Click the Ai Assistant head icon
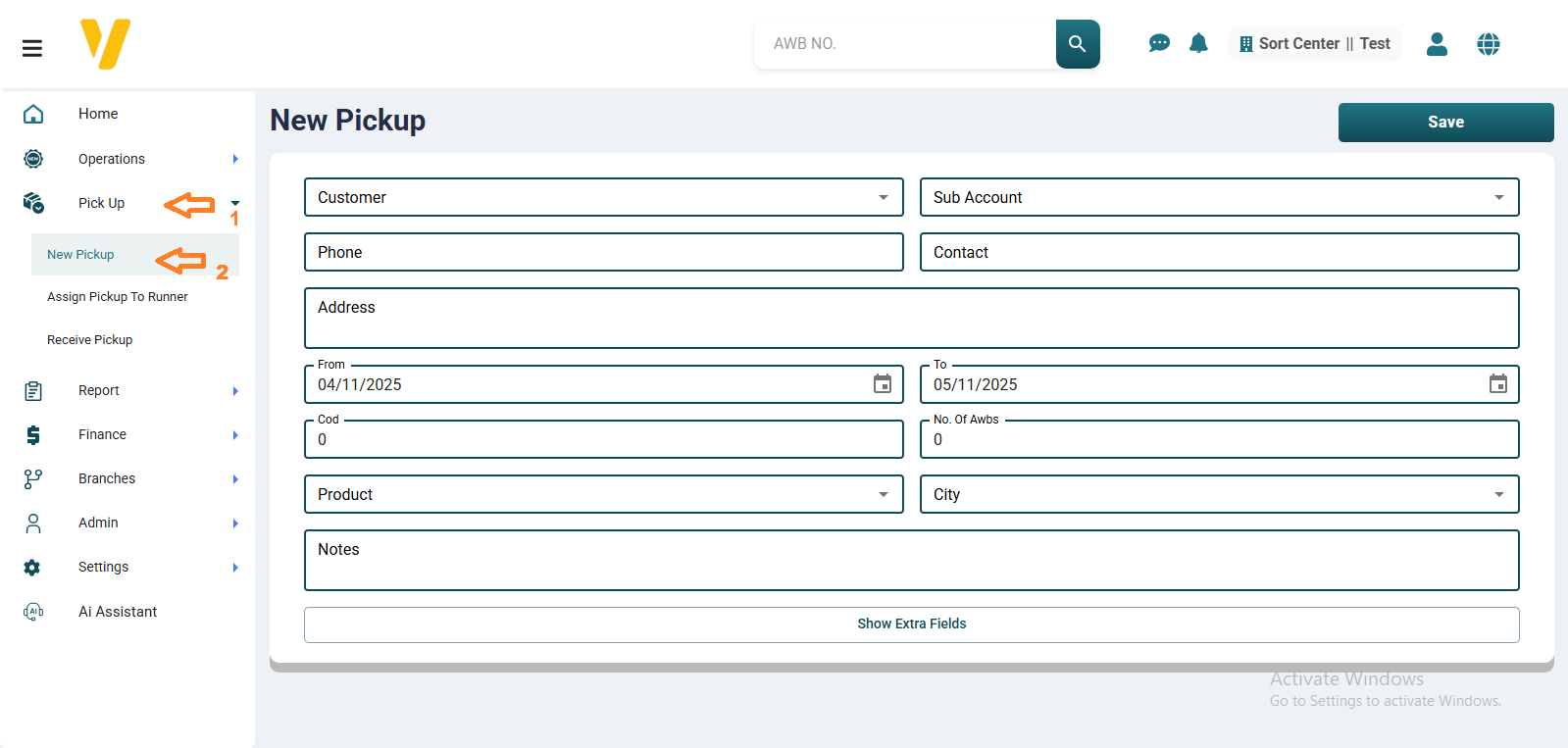The width and height of the screenshot is (1568, 748). (x=33, y=612)
